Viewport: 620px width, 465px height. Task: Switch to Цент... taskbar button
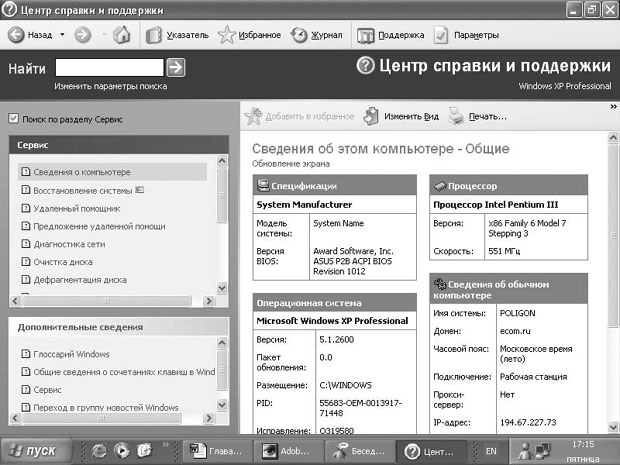pyautogui.click(x=431, y=451)
